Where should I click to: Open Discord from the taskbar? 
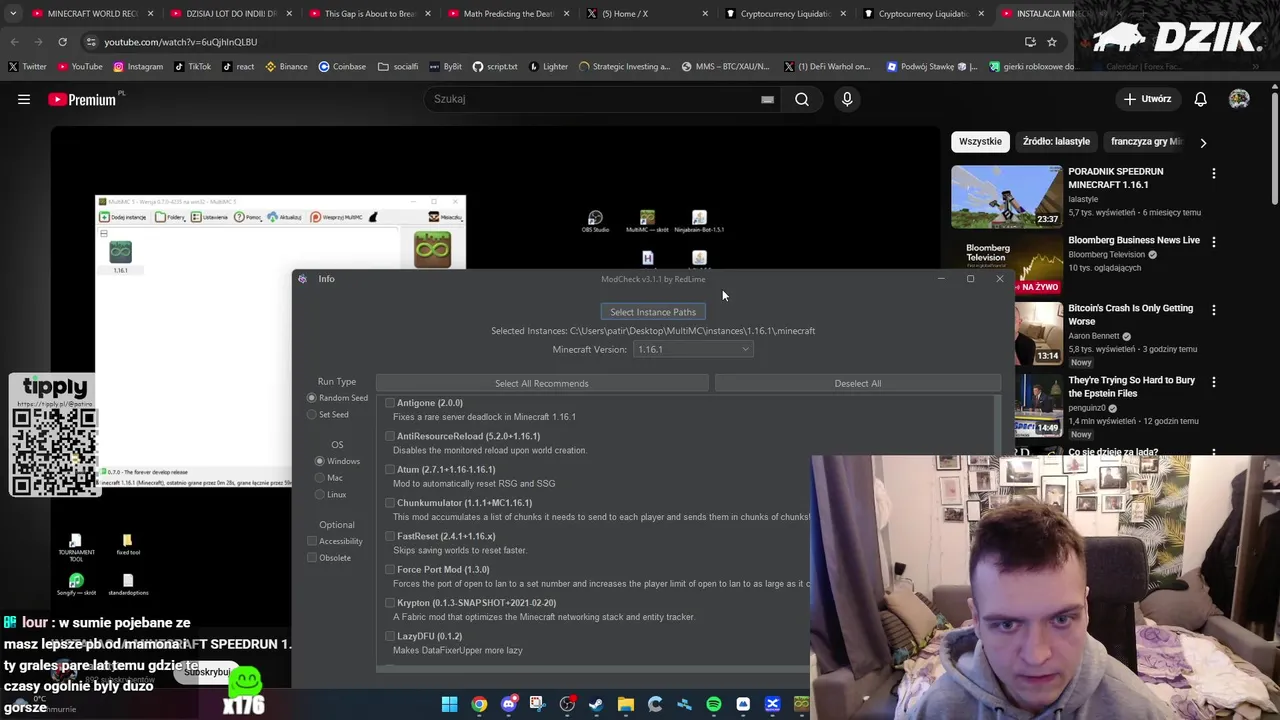(x=509, y=704)
